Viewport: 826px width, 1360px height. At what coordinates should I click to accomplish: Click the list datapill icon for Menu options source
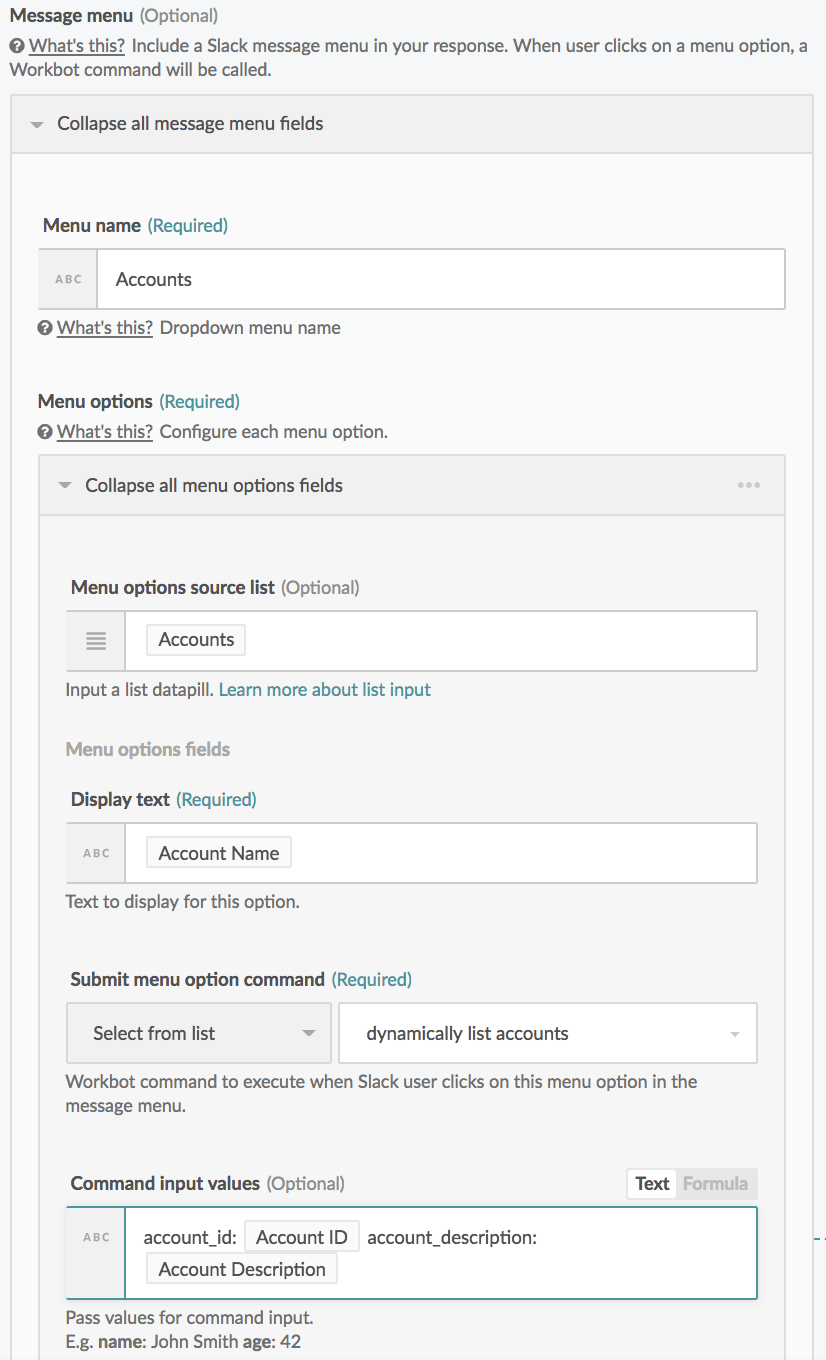94,640
